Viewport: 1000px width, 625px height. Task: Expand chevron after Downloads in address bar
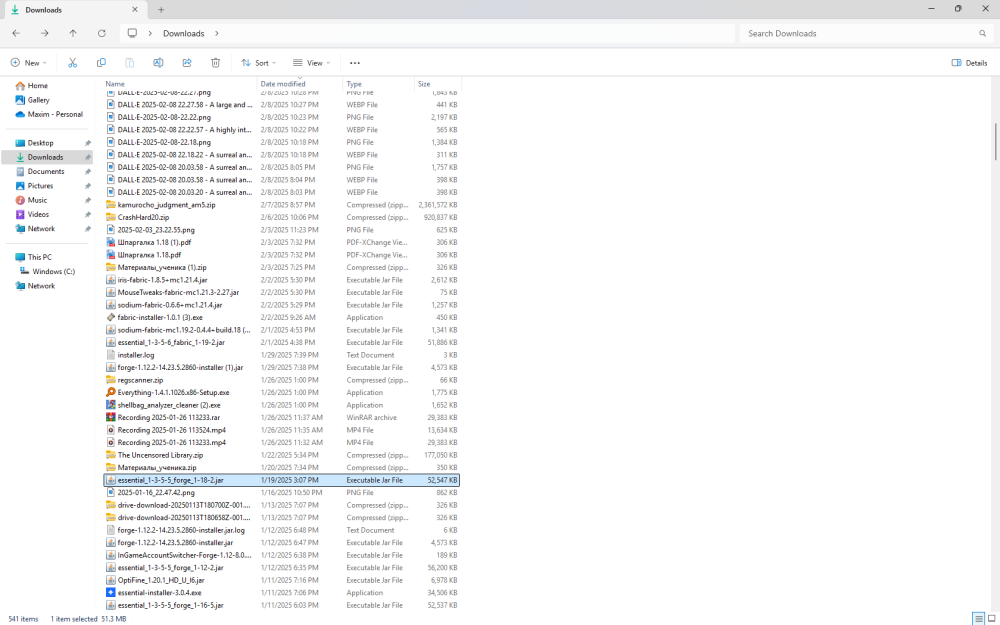tap(217, 33)
